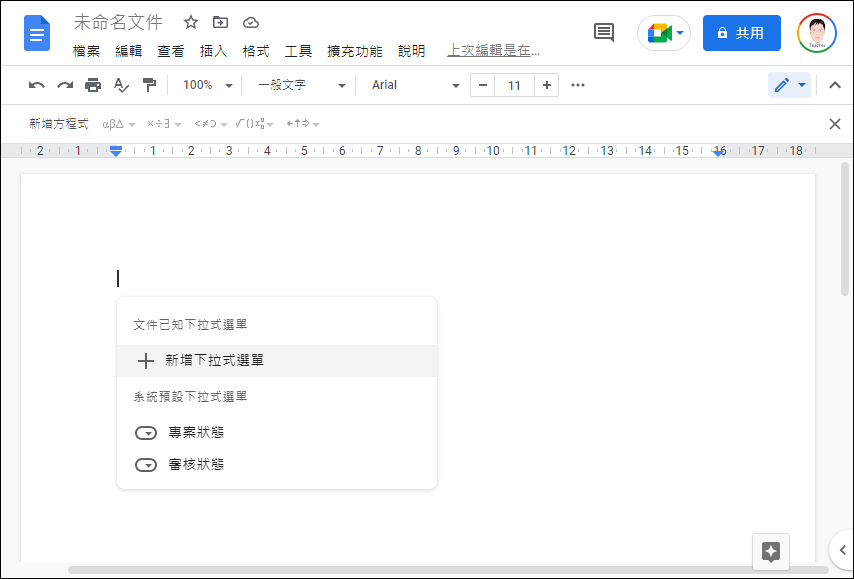
Task: Star the untitled document
Action: [x=191, y=22]
